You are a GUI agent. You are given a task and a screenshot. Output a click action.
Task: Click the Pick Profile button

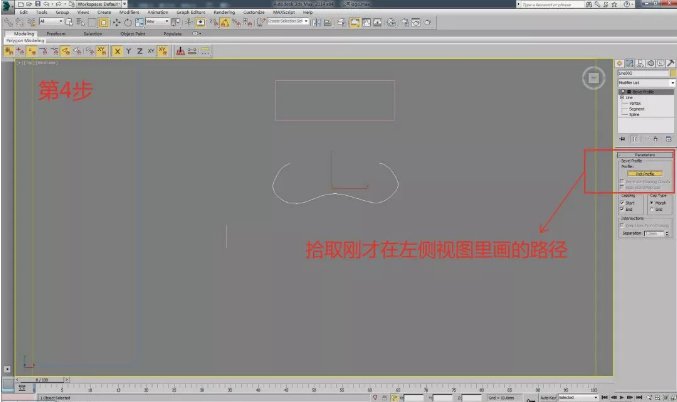click(x=645, y=173)
